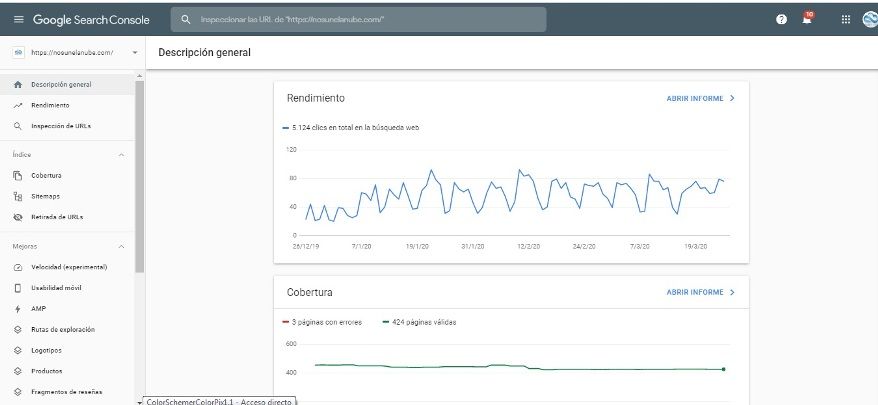This screenshot has height=405, width=878.
Task: Click the URL inspection search field
Action: tap(358, 20)
